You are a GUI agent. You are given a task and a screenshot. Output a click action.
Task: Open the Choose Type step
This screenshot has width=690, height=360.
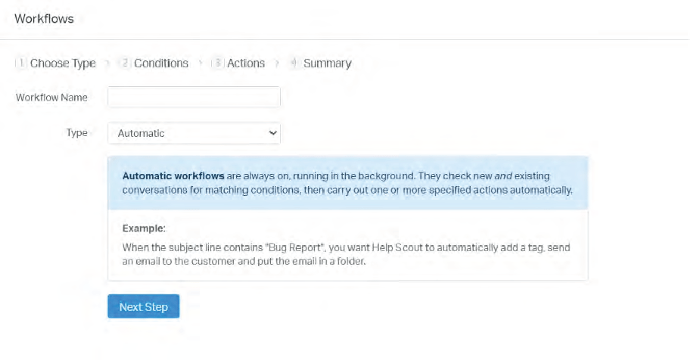pos(63,63)
